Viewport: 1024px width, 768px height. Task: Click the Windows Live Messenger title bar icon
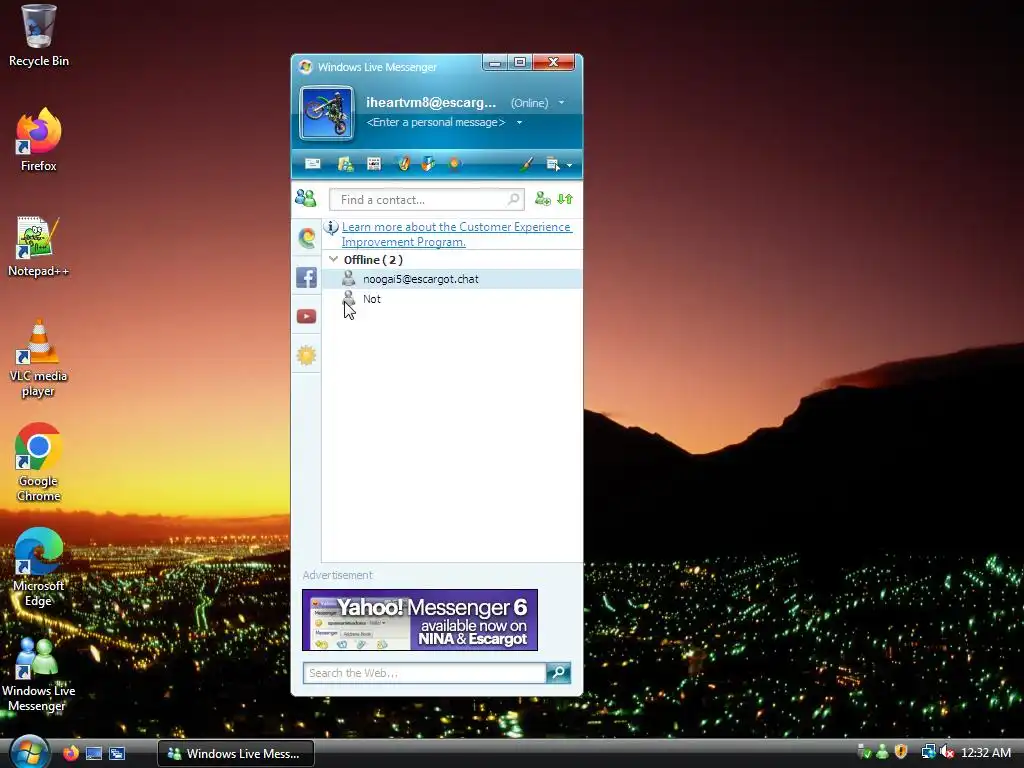[x=305, y=67]
